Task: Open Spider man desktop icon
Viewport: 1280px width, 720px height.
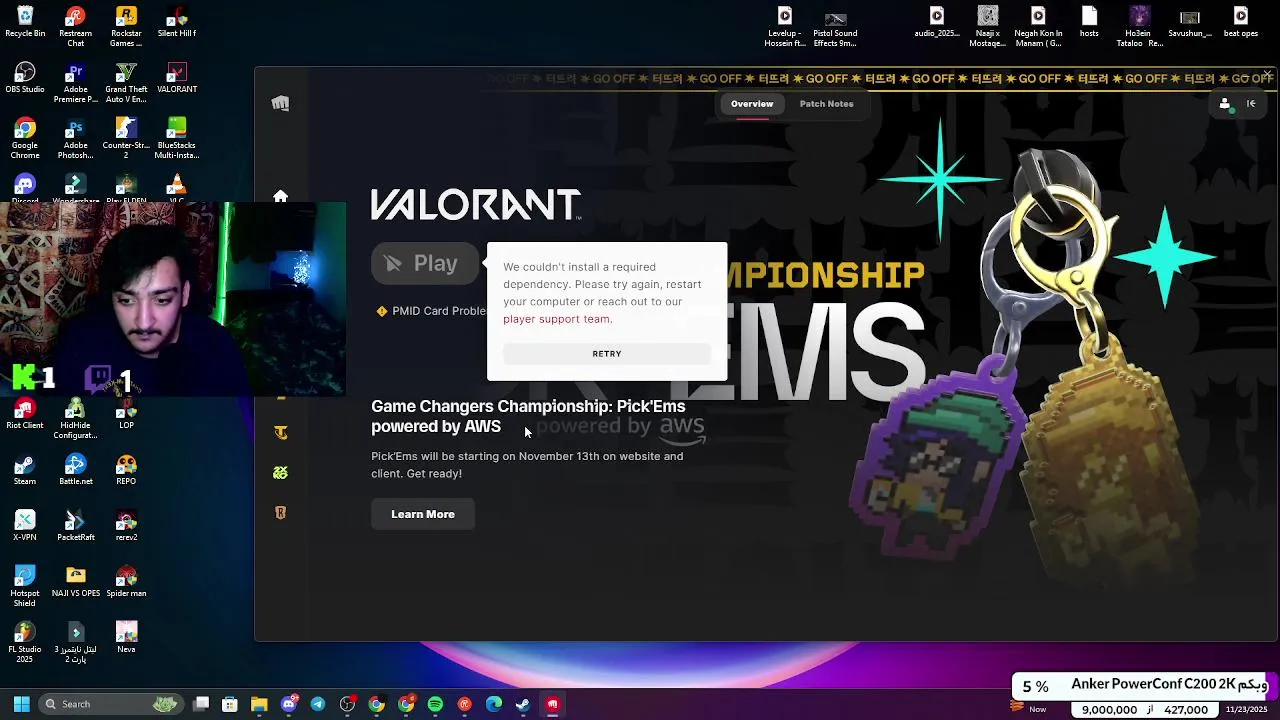Action: point(126,582)
